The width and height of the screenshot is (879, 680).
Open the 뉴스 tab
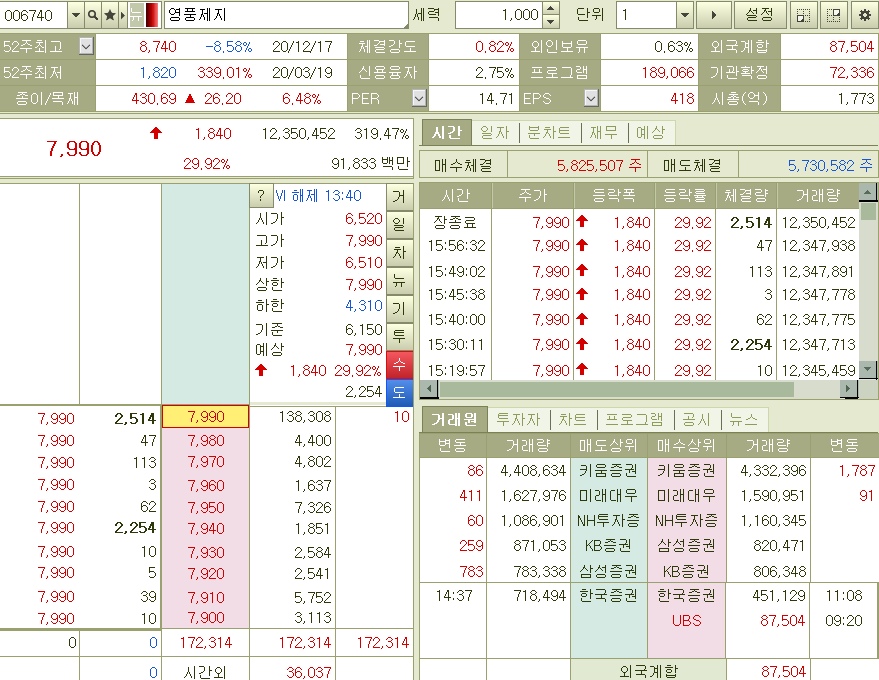743,419
